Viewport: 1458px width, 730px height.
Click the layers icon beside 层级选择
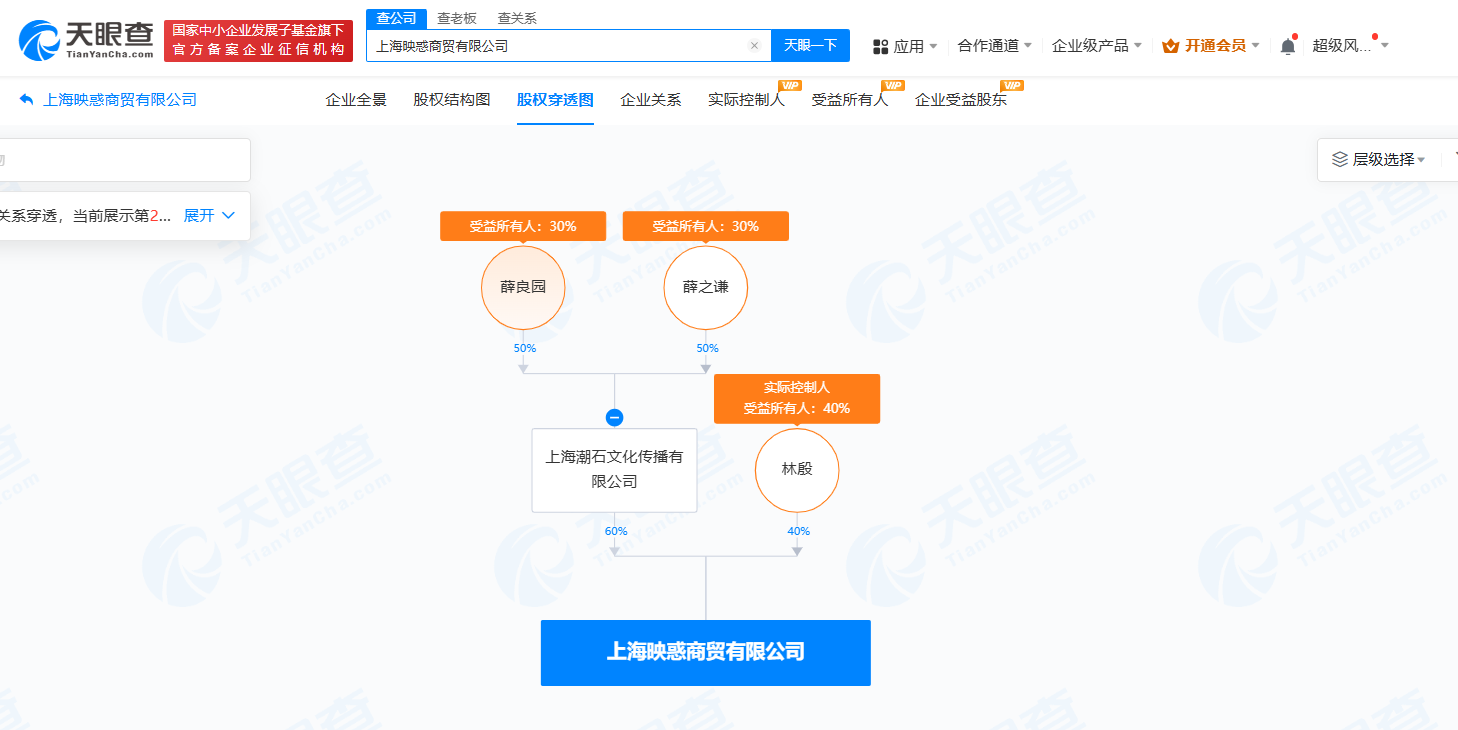1338,160
